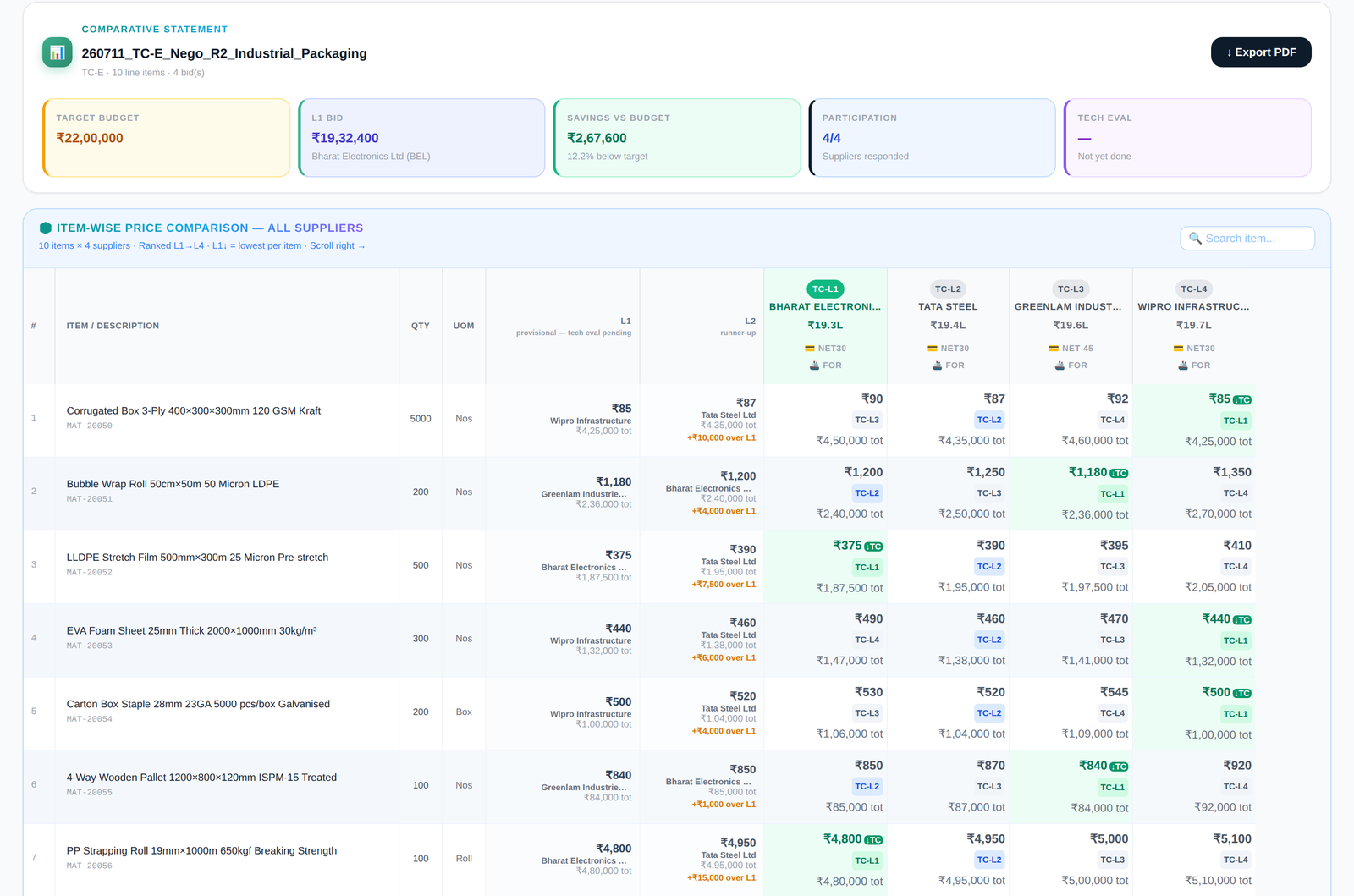
Task: Click the TC tag beside the ₹1,180 Greenlam price
Action: pos(1119,474)
